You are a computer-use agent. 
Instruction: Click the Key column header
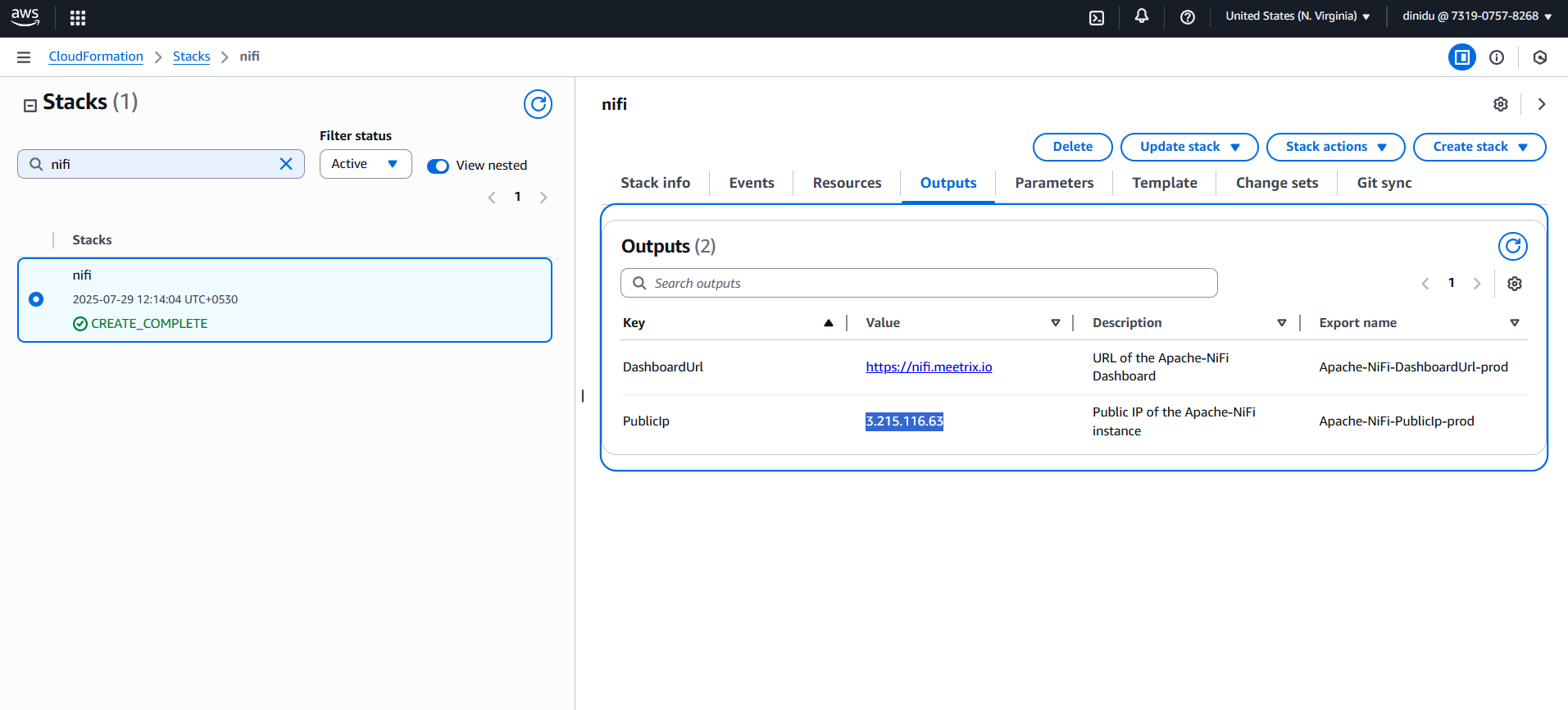pyautogui.click(x=634, y=323)
